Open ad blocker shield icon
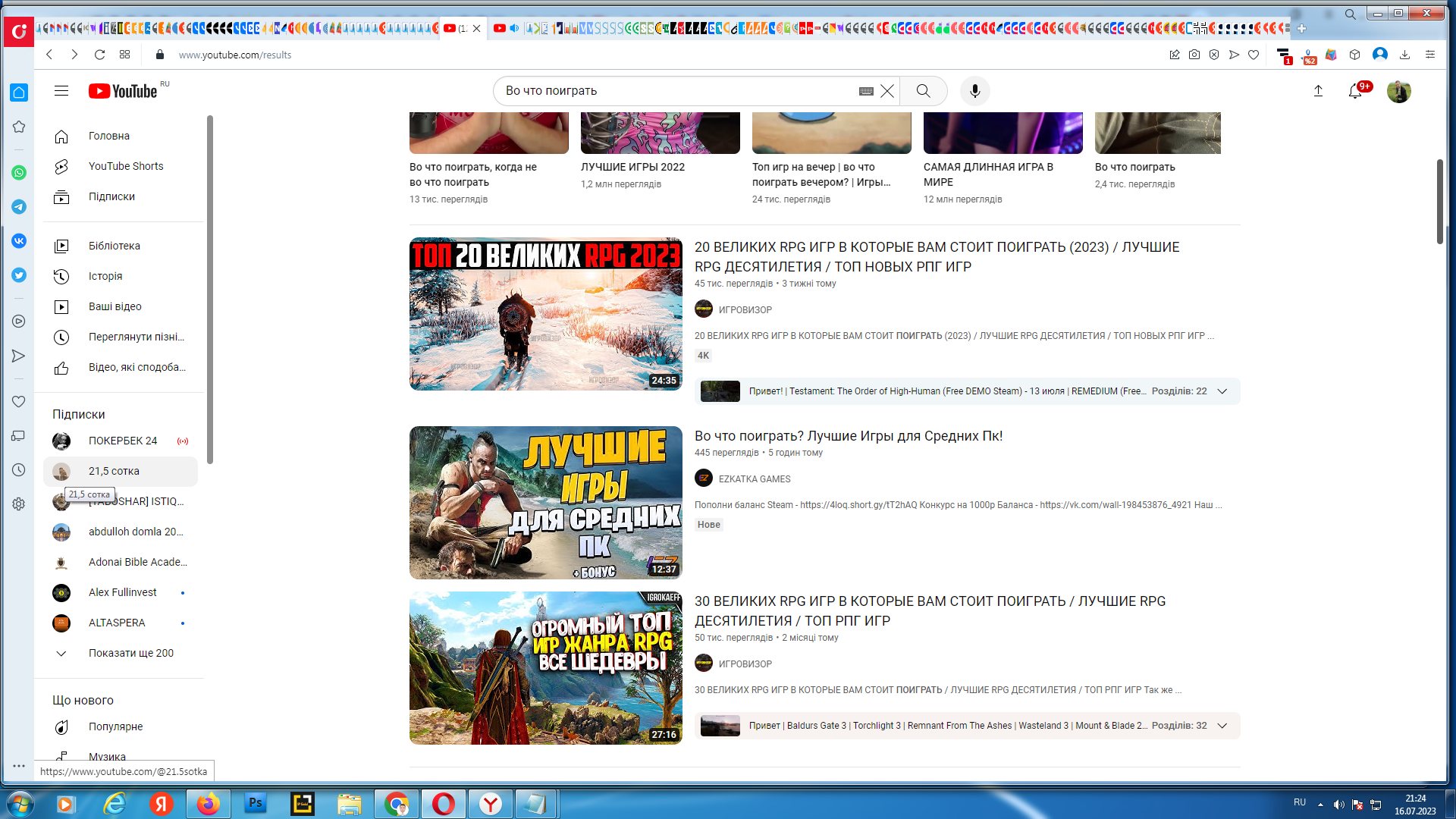Image resolution: width=1456 pixels, height=819 pixels. (1214, 55)
